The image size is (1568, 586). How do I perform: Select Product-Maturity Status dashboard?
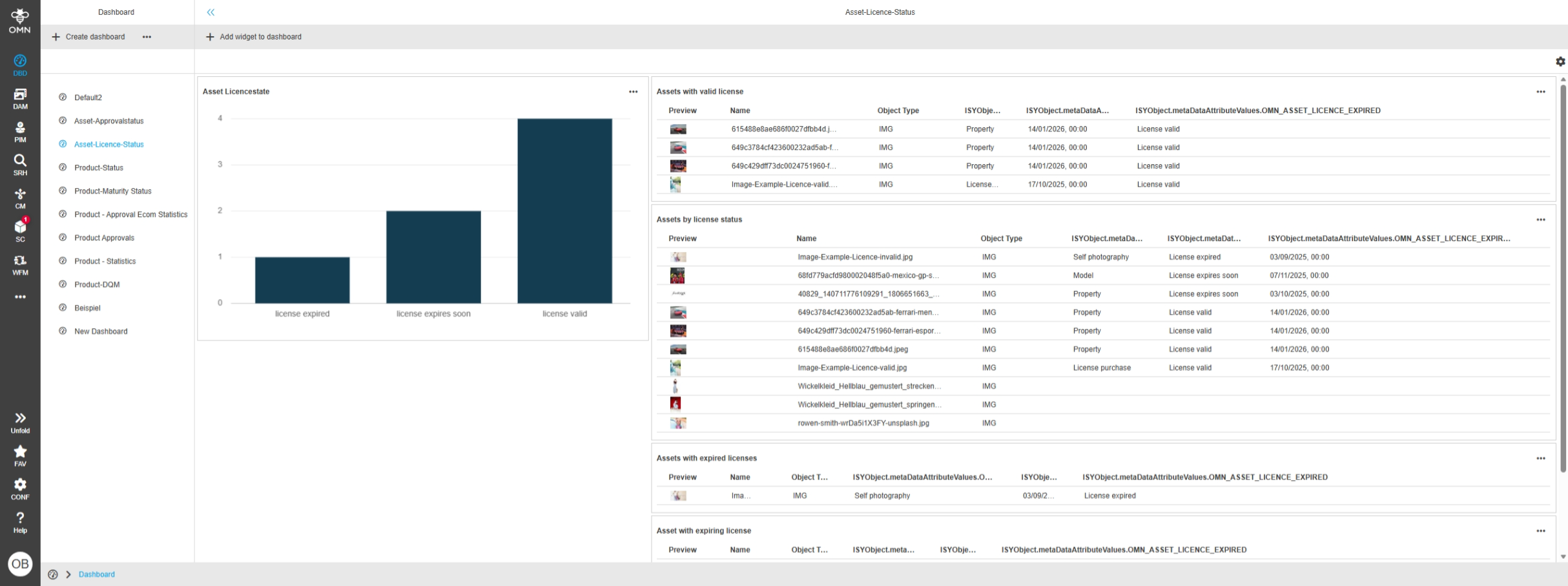click(112, 191)
